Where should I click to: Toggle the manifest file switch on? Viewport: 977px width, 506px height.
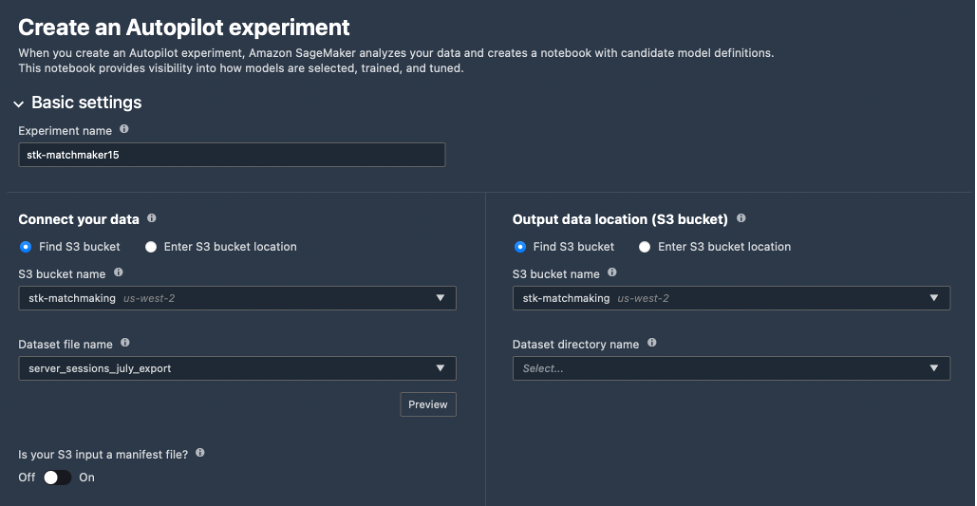[x=57, y=477]
